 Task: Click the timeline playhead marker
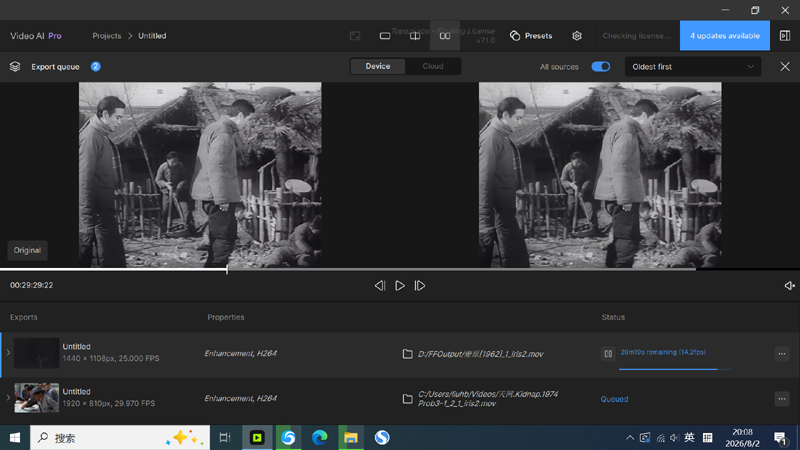[x=227, y=269]
